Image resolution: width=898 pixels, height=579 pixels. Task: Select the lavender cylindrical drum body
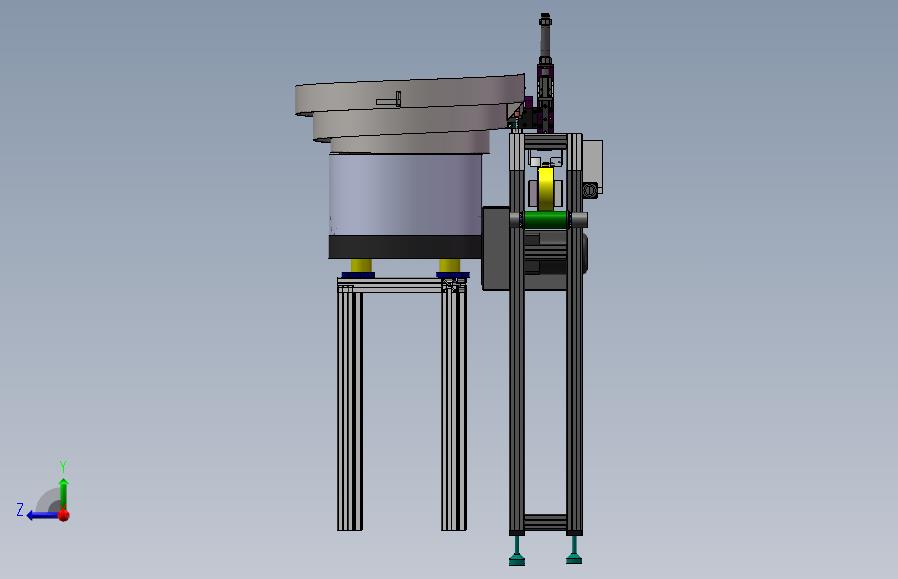(x=405, y=195)
